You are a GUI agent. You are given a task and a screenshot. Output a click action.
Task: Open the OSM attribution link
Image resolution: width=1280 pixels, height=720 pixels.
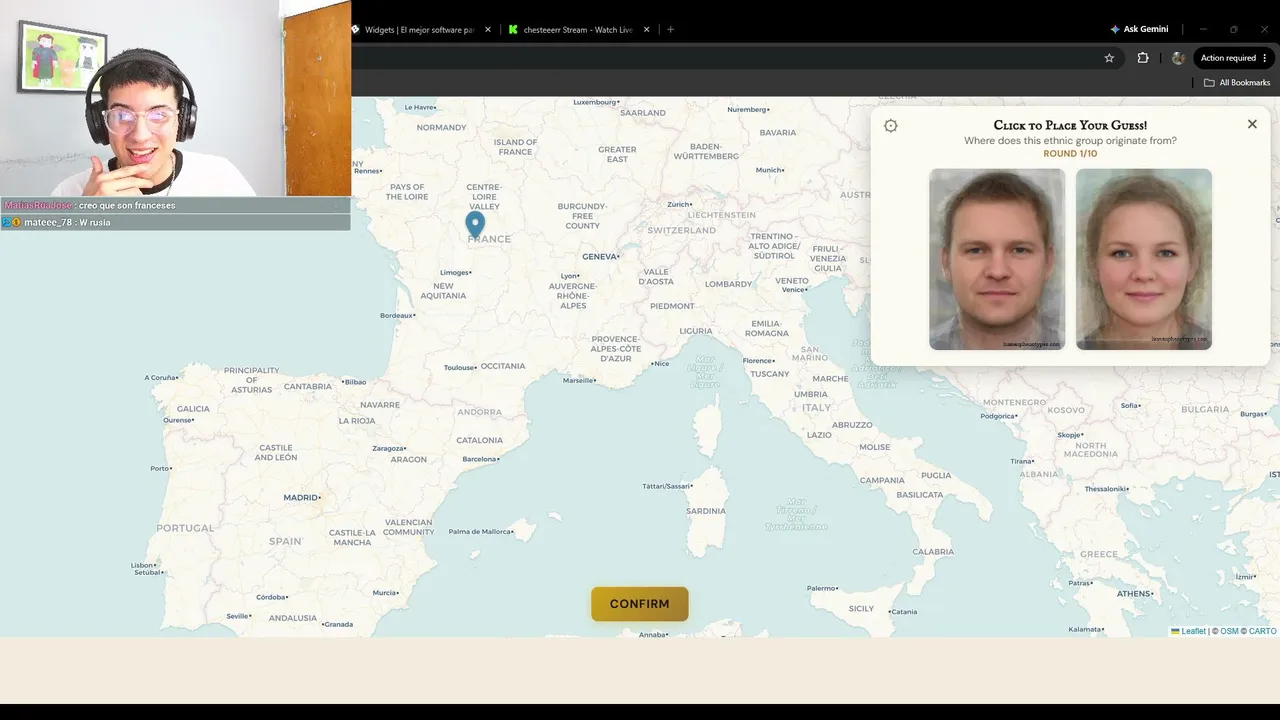(x=1229, y=631)
